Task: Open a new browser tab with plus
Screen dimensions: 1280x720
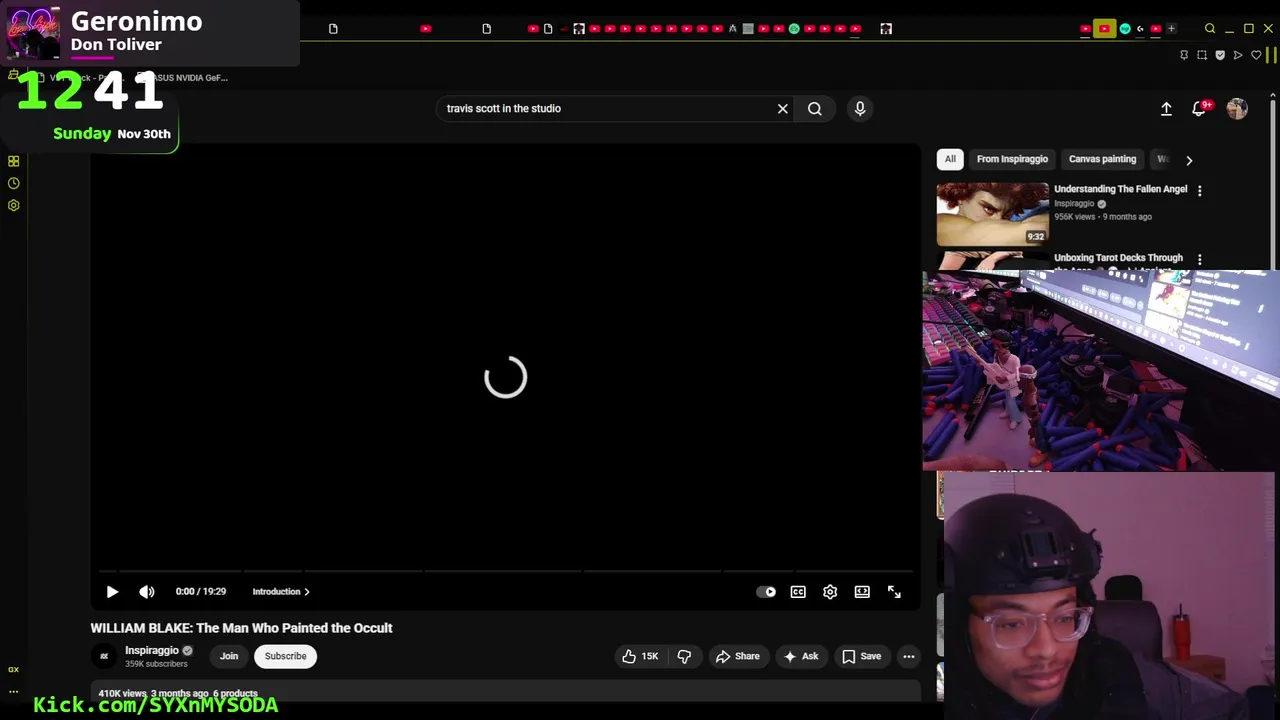Action: pos(1171,28)
